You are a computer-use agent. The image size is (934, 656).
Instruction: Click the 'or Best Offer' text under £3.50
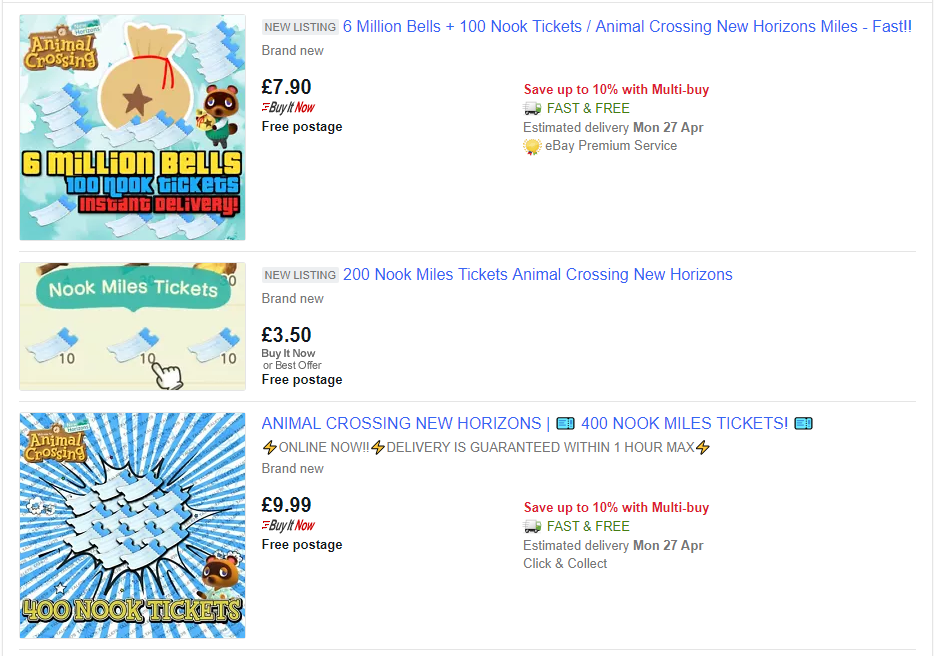tap(292, 366)
